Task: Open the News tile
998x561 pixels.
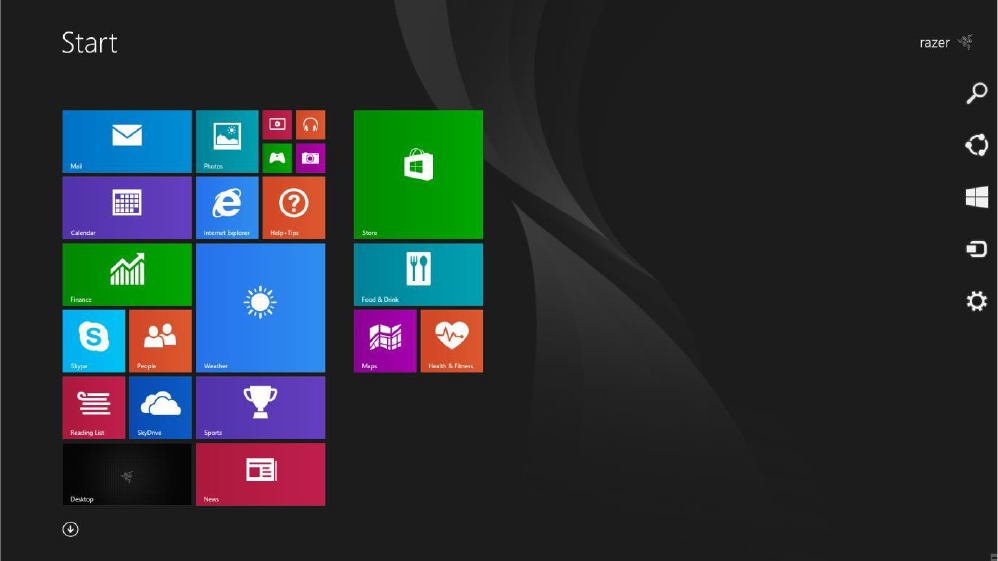Action: pyautogui.click(x=260, y=474)
